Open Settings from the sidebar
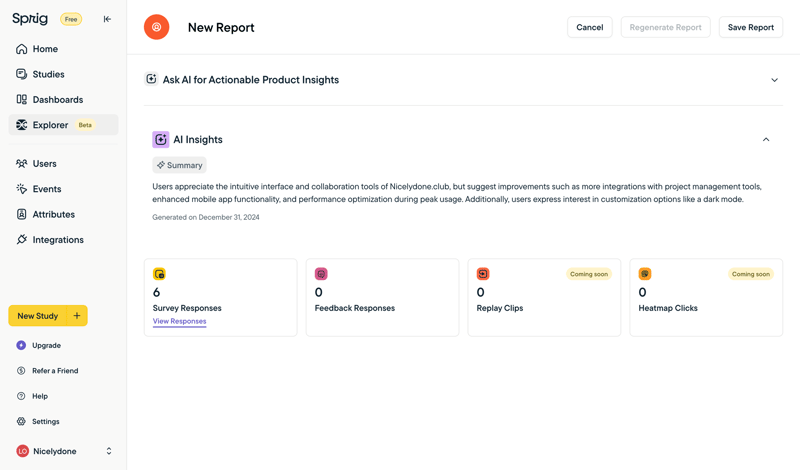 [x=45, y=422]
